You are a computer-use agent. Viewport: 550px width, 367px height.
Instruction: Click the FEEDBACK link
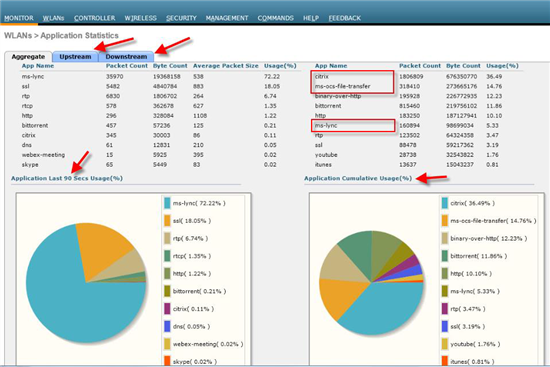coord(344,18)
